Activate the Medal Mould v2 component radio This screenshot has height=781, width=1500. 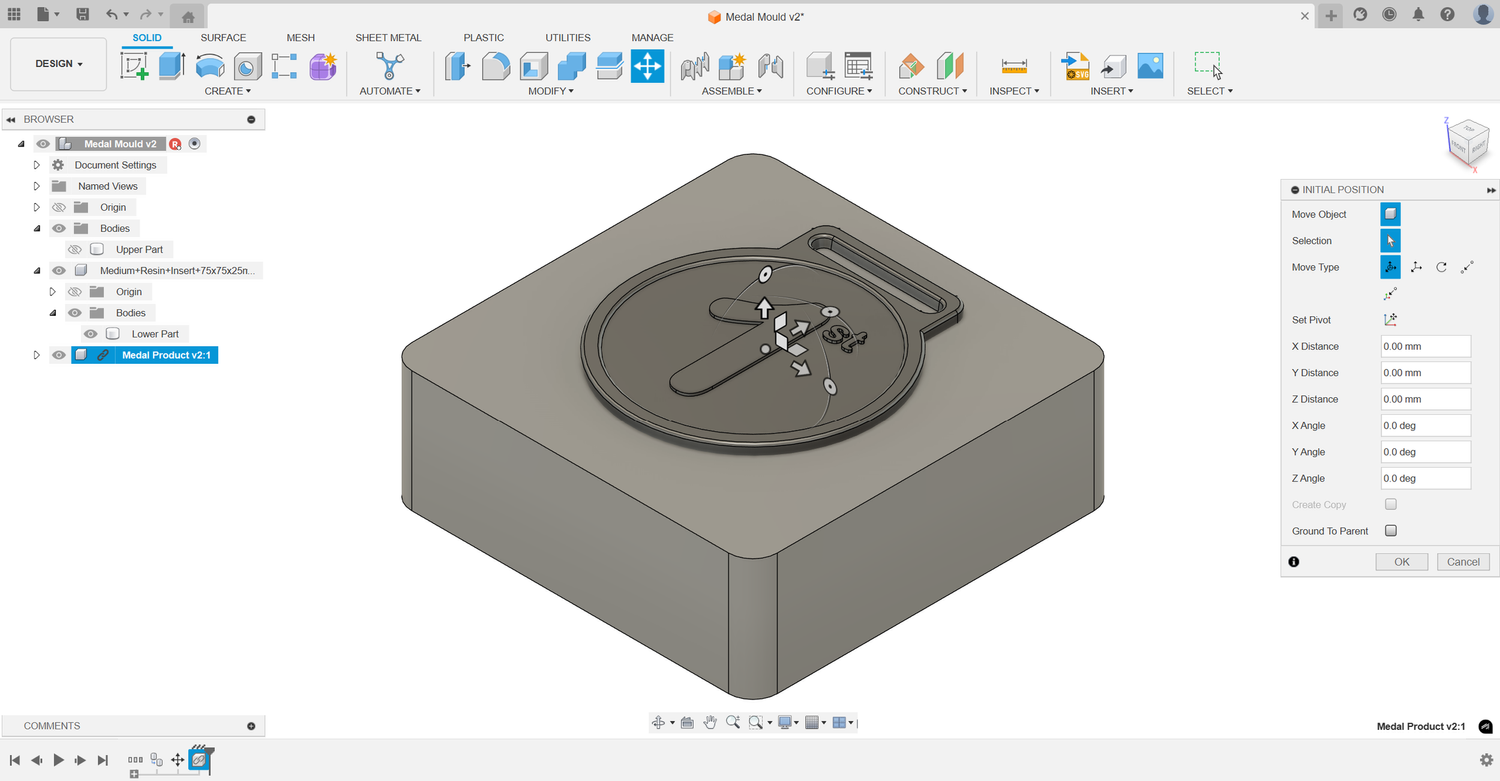click(x=195, y=144)
